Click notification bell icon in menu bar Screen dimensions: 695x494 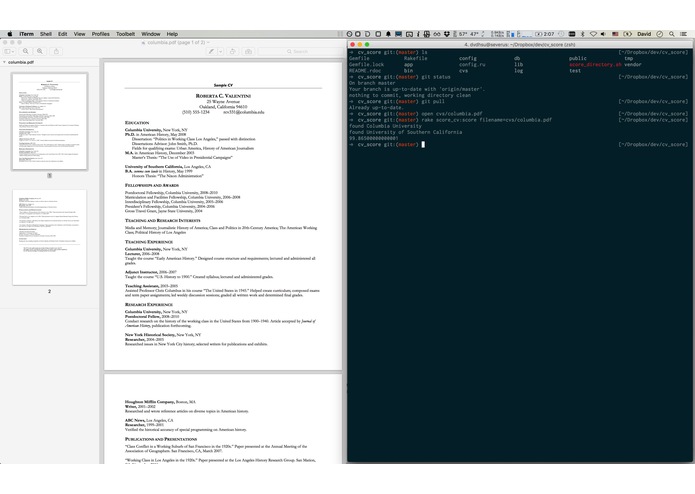pos(388,34)
